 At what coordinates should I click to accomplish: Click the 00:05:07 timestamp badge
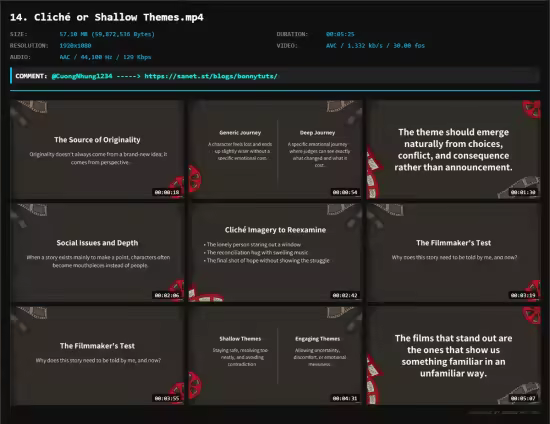click(x=523, y=398)
